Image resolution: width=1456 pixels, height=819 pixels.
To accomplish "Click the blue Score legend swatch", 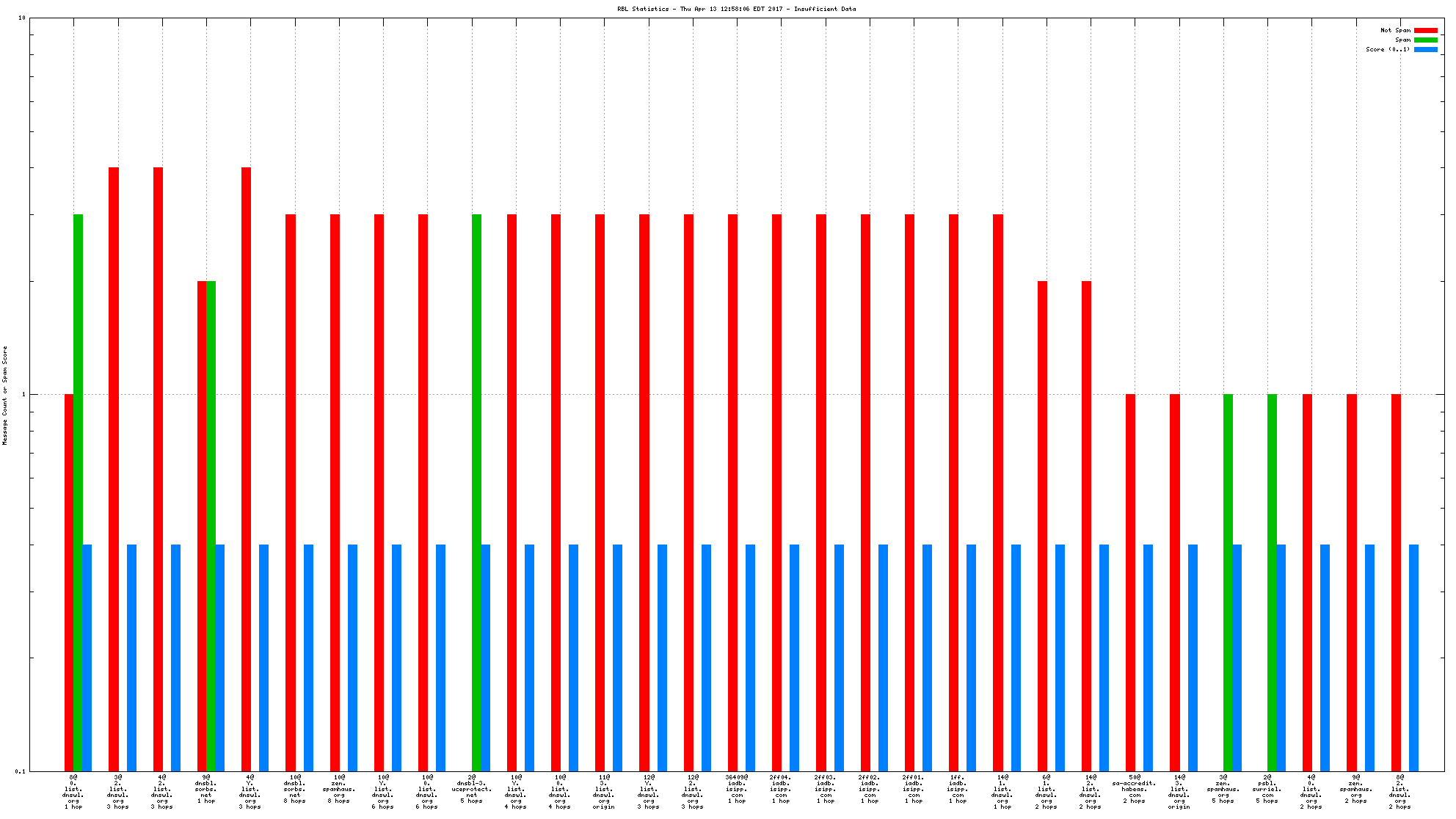I will pyautogui.click(x=1425, y=49).
